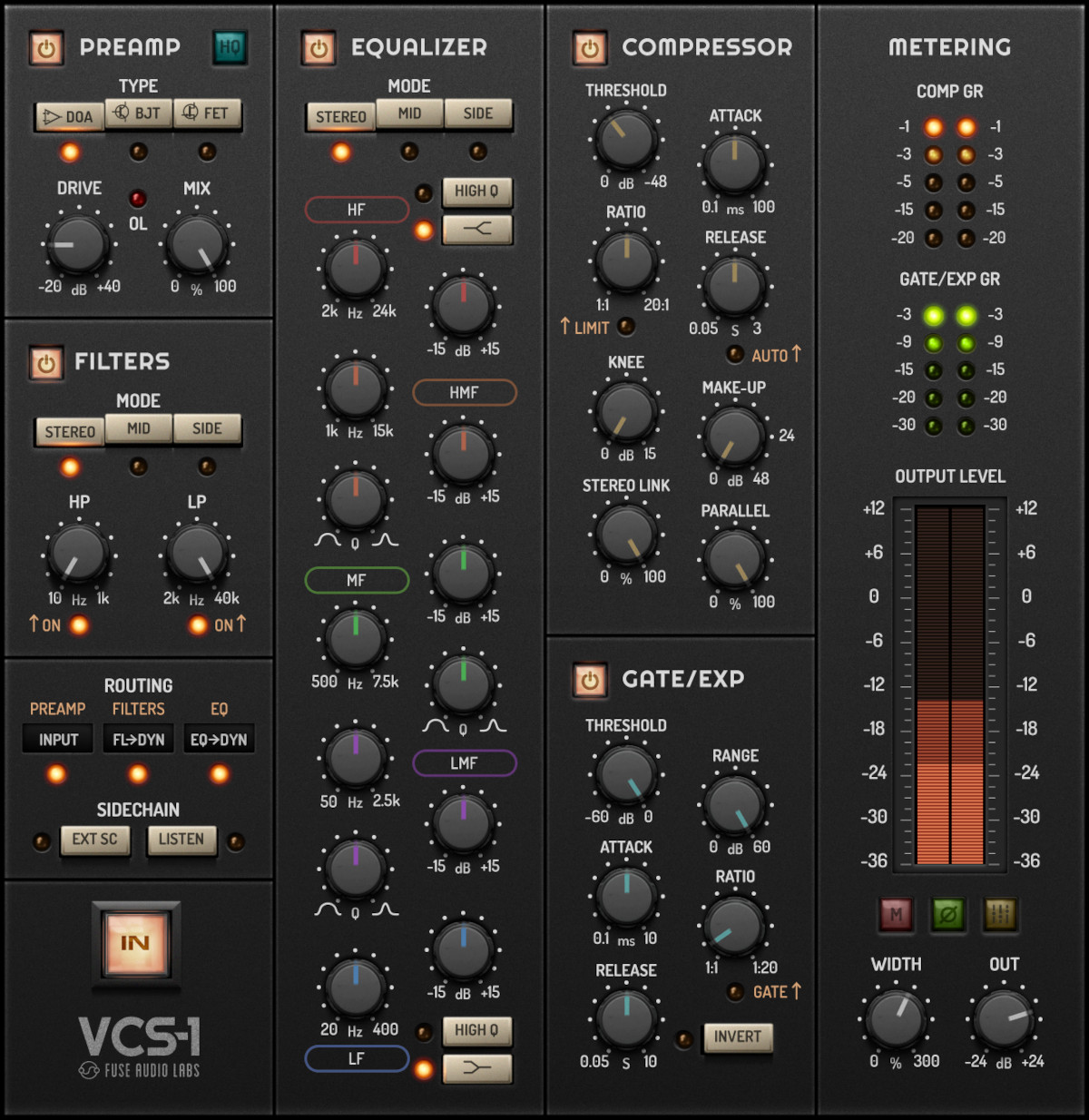Select the FET preamp type

click(207, 113)
